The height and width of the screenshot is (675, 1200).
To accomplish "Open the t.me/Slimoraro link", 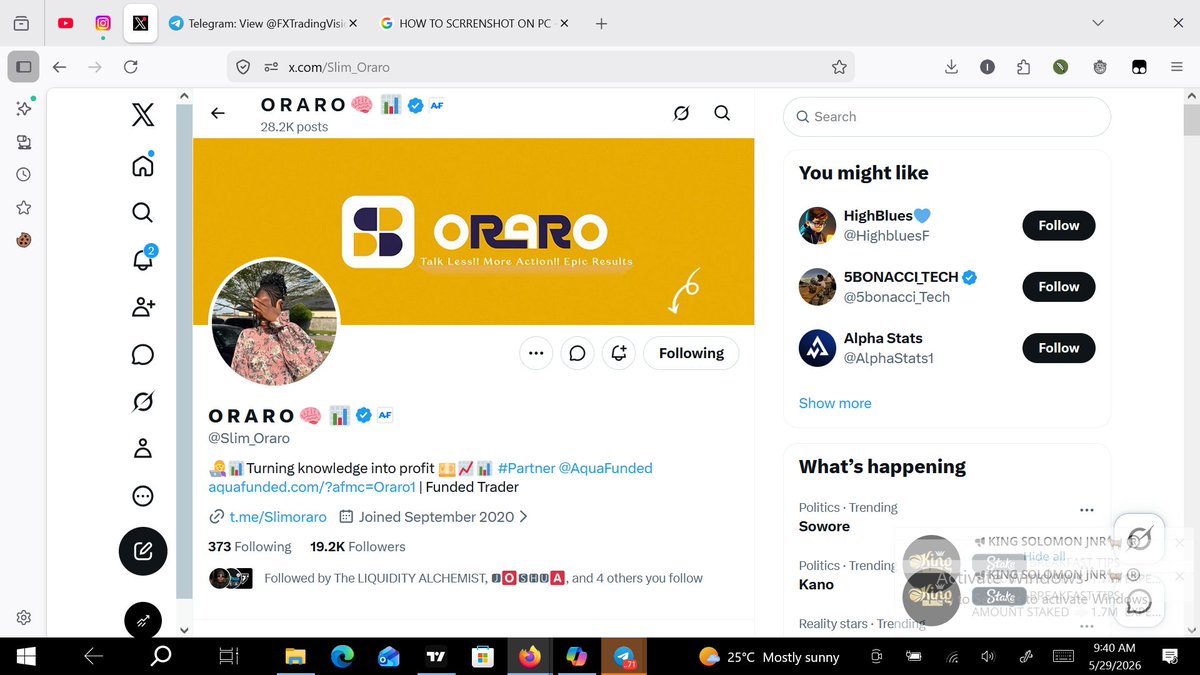I will coord(278,517).
